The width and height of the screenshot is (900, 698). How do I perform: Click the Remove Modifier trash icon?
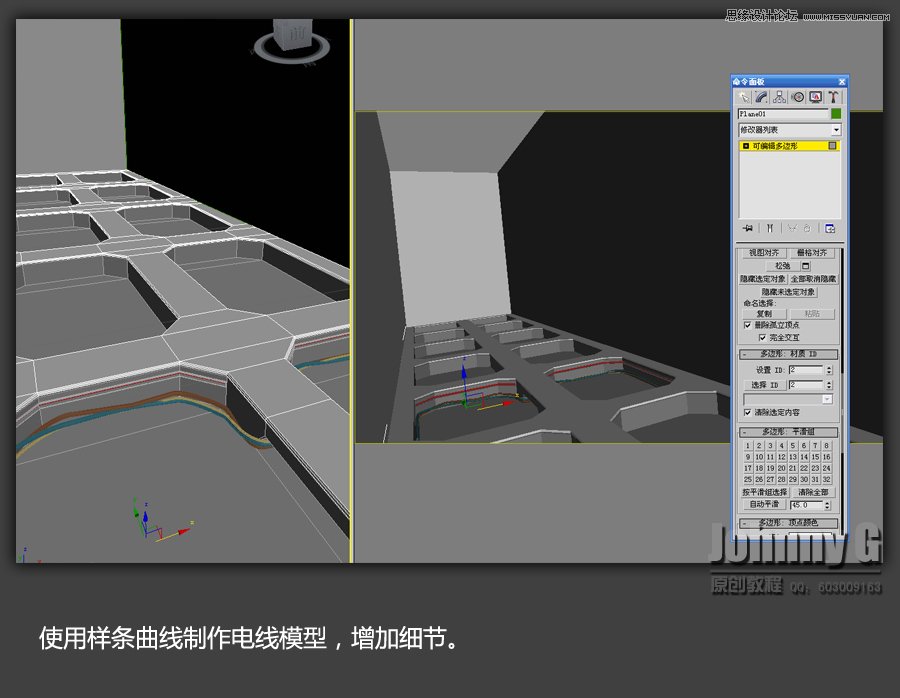(806, 226)
